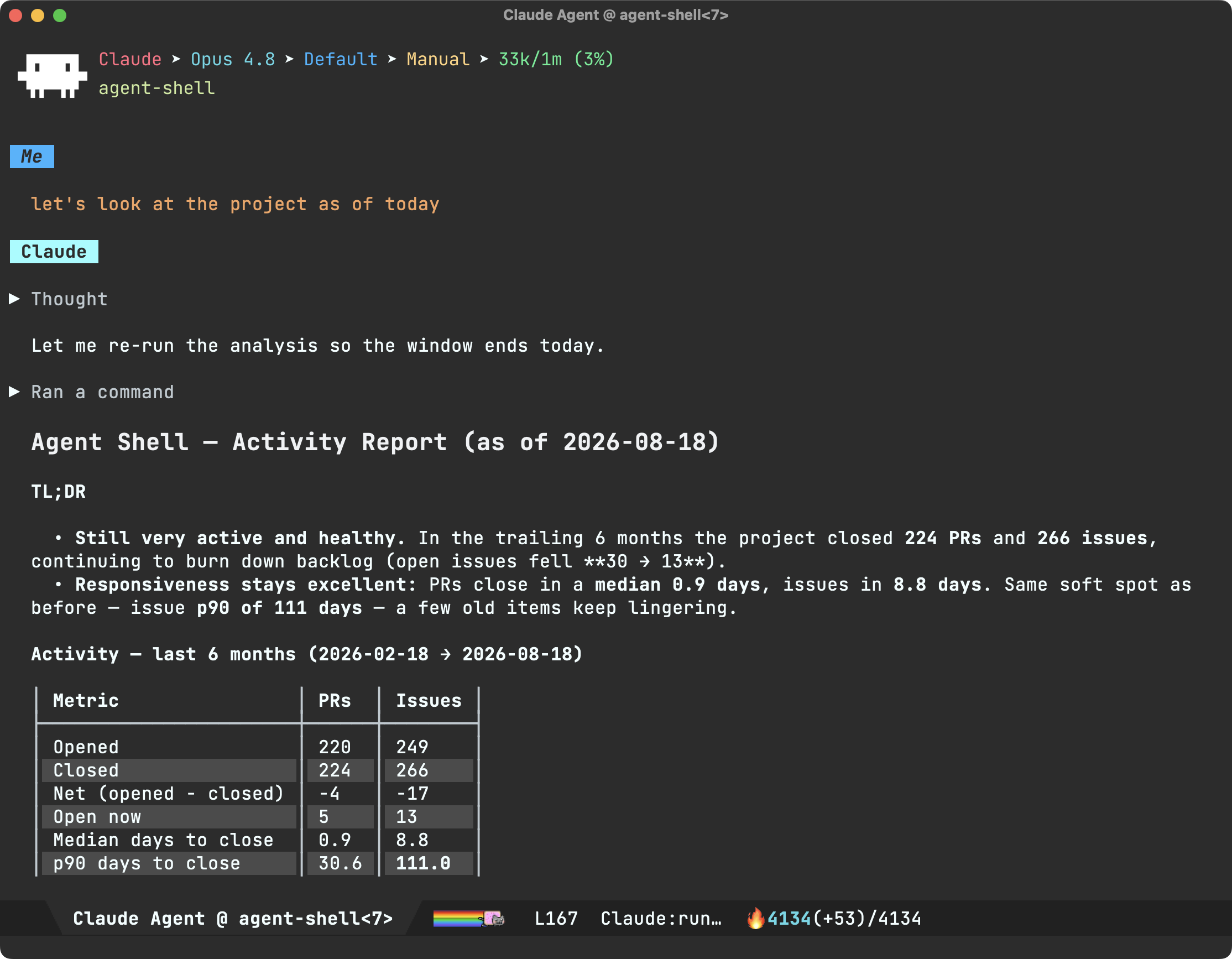This screenshot has width=1232, height=959.
Task: Click the 'Me' prompt label
Action: tap(32, 157)
